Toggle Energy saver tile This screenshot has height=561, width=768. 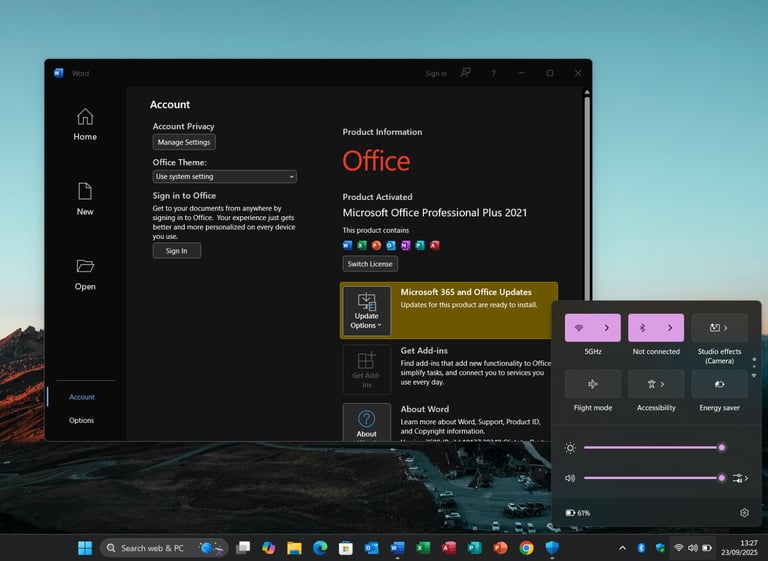720,384
